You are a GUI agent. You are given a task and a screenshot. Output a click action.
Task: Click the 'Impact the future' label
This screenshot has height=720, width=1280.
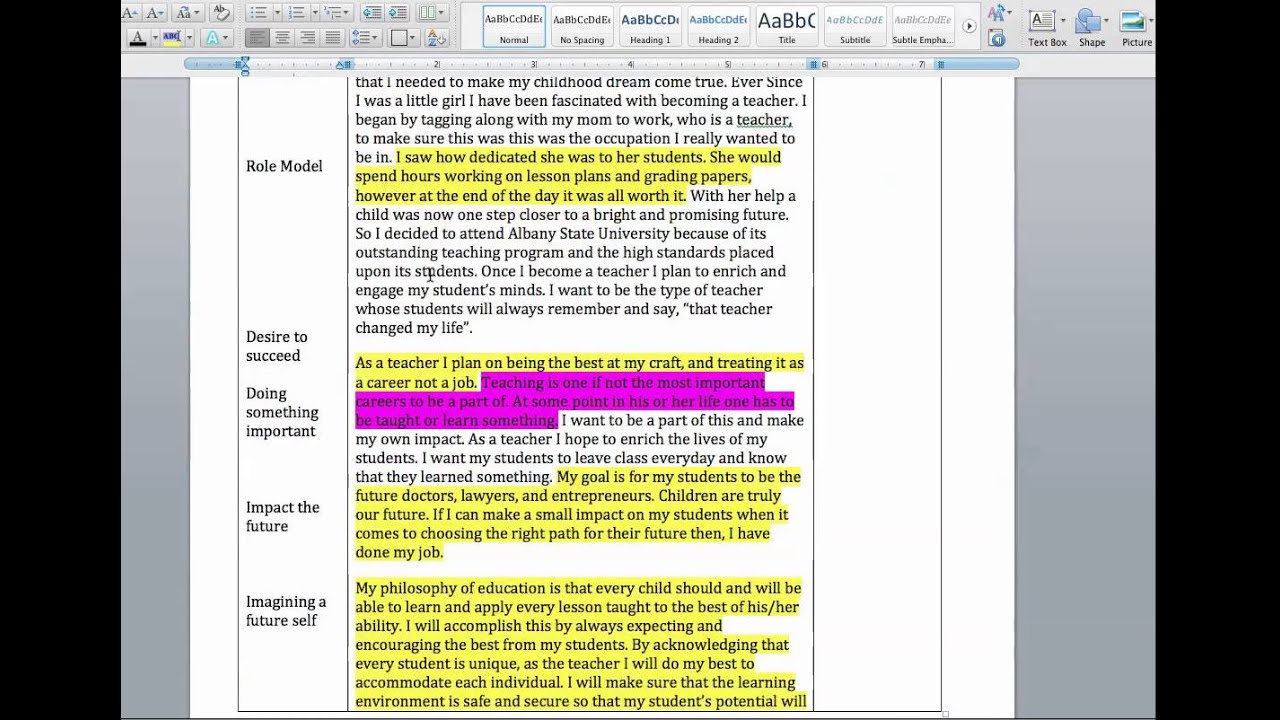click(x=283, y=517)
